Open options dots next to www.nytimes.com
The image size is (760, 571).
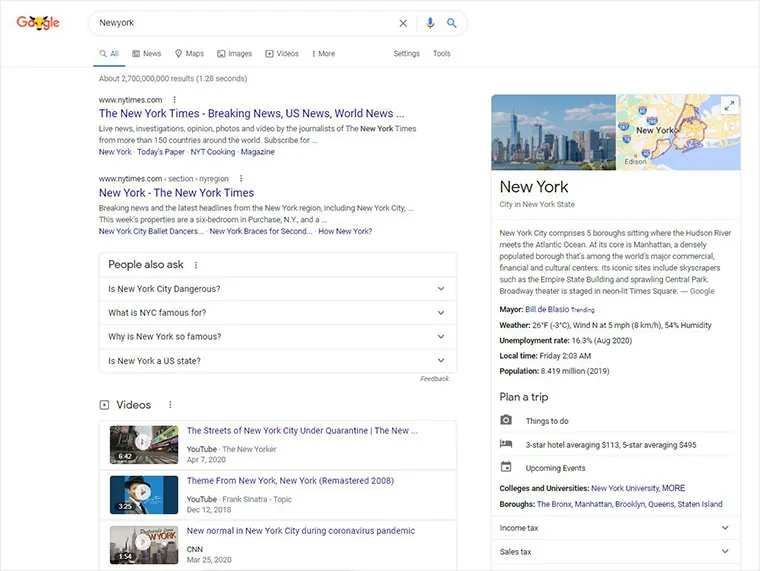click(174, 100)
